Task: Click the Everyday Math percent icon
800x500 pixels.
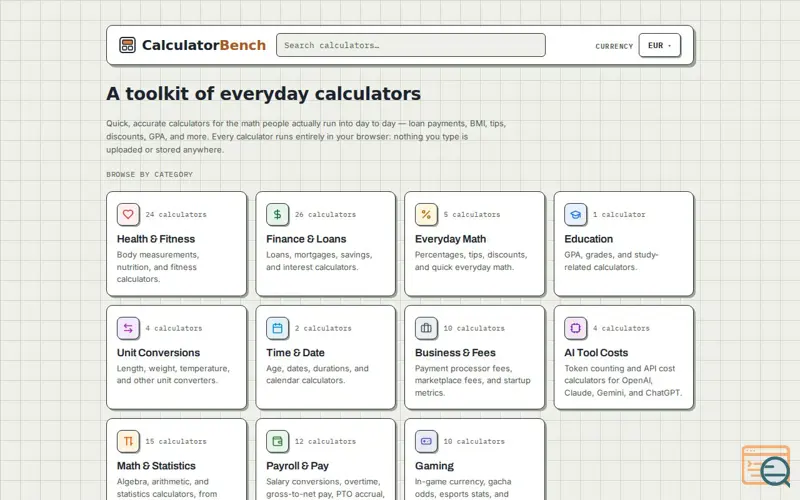Action: click(x=426, y=214)
